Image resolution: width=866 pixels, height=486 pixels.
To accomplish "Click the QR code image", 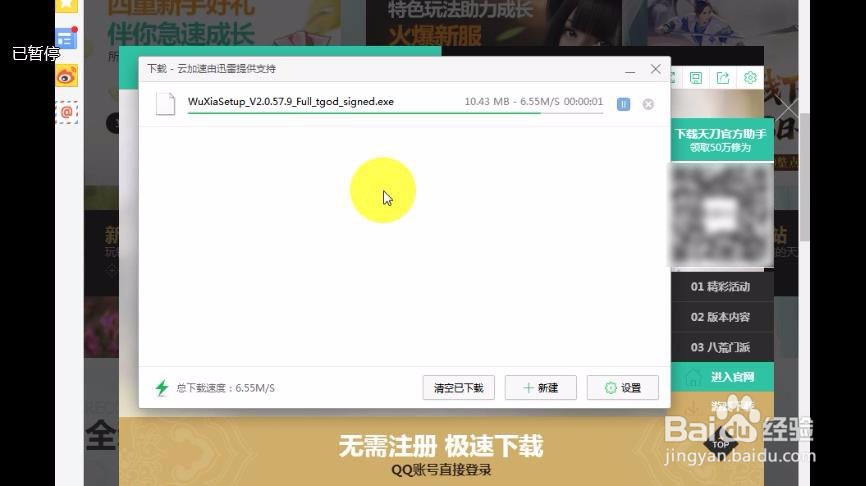I will [721, 215].
